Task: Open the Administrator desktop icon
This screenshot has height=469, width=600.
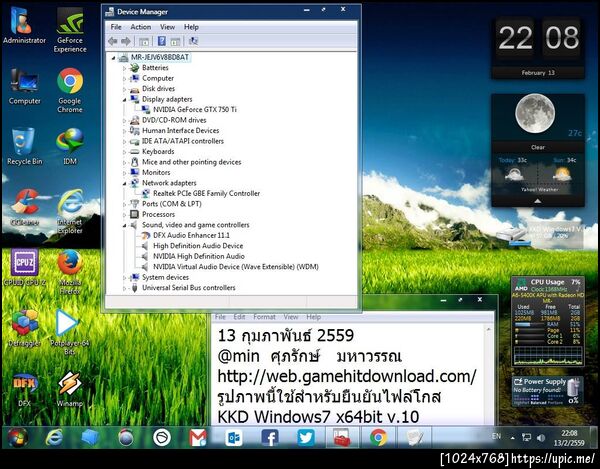Action: point(24,26)
